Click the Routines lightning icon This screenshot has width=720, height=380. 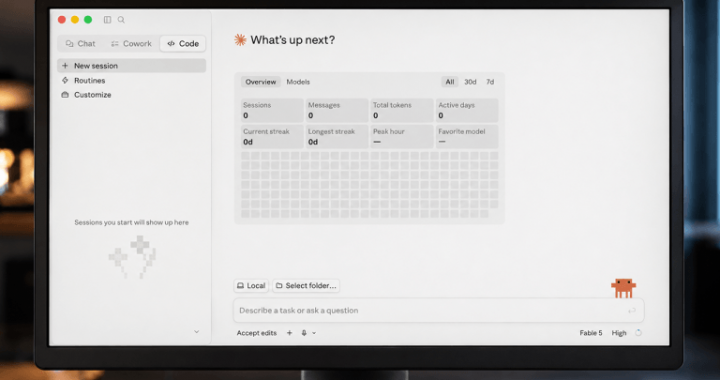pyautogui.click(x=65, y=80)
